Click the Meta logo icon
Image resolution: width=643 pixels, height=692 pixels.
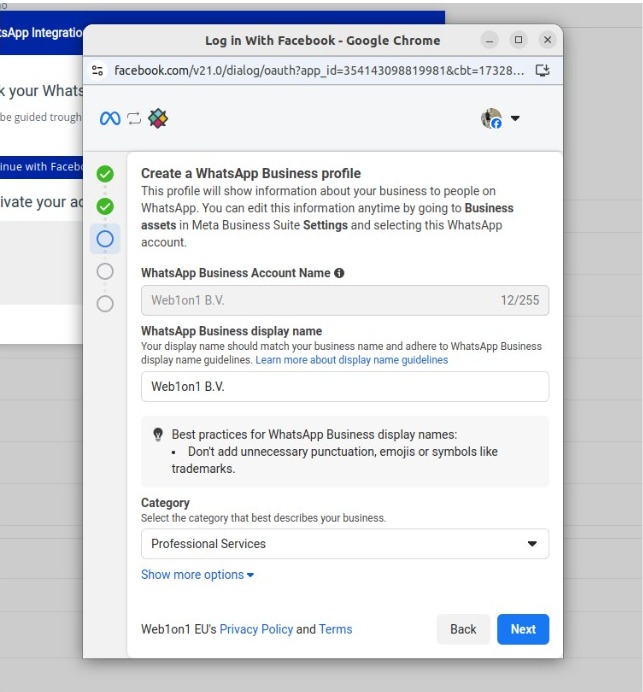point(110,119)
